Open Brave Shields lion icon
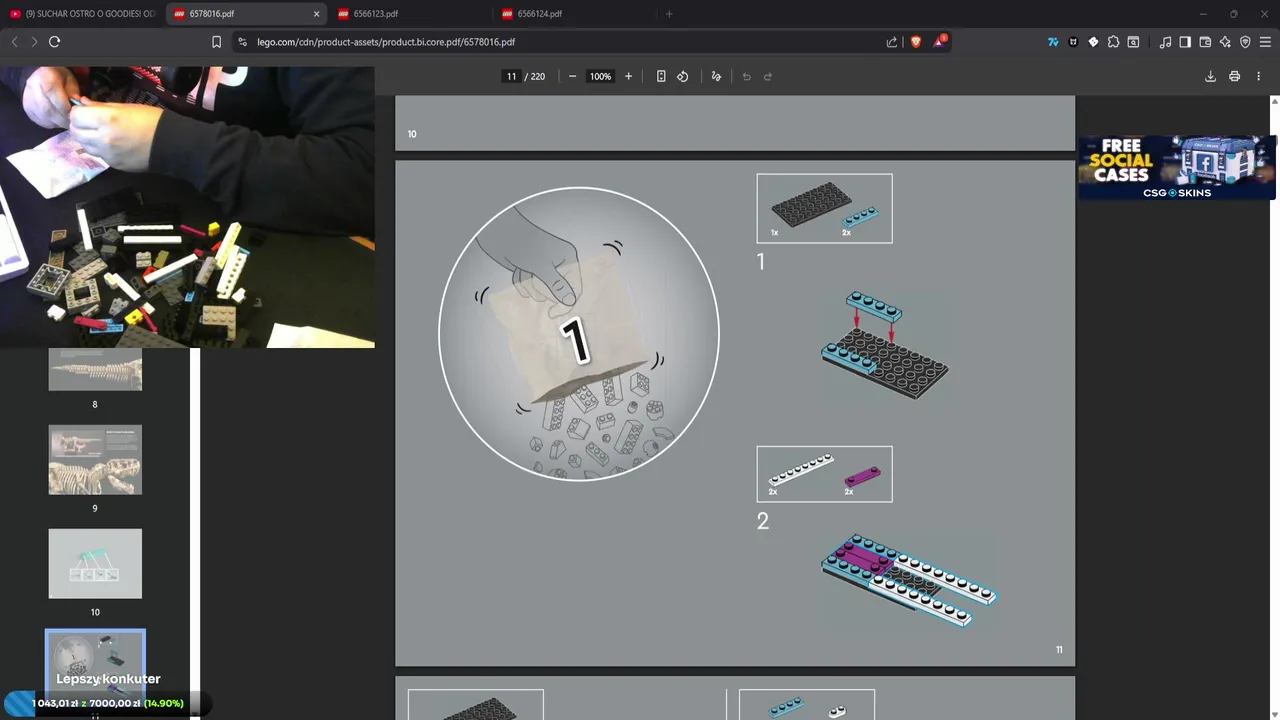 915,42
